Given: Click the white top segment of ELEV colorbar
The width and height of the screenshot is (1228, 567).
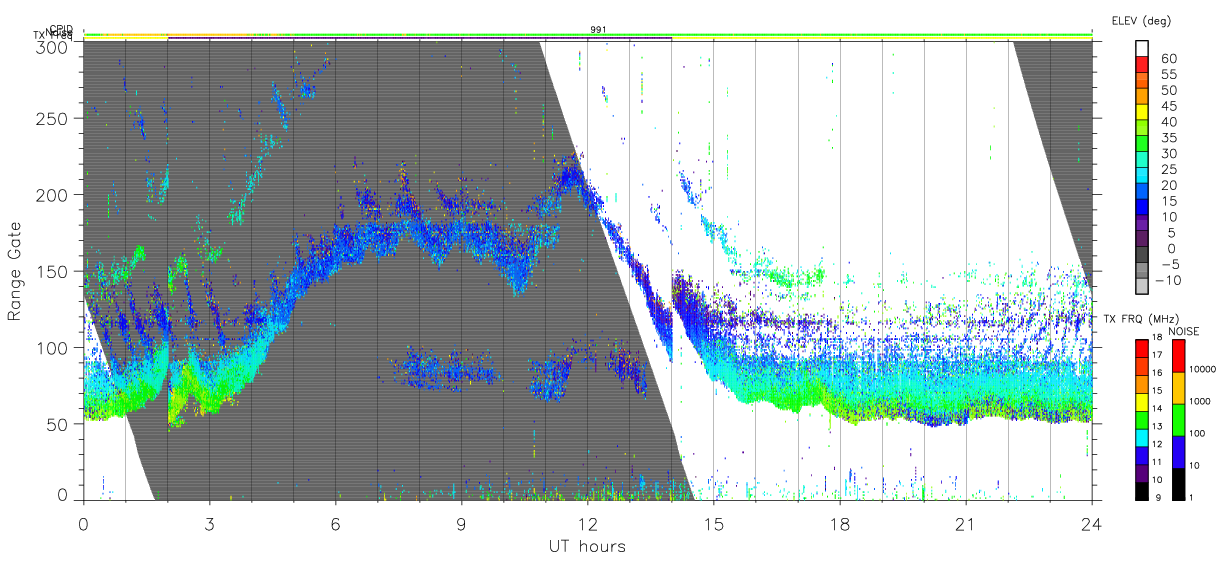Looking at the screenshot, I should pos(1143,48).
